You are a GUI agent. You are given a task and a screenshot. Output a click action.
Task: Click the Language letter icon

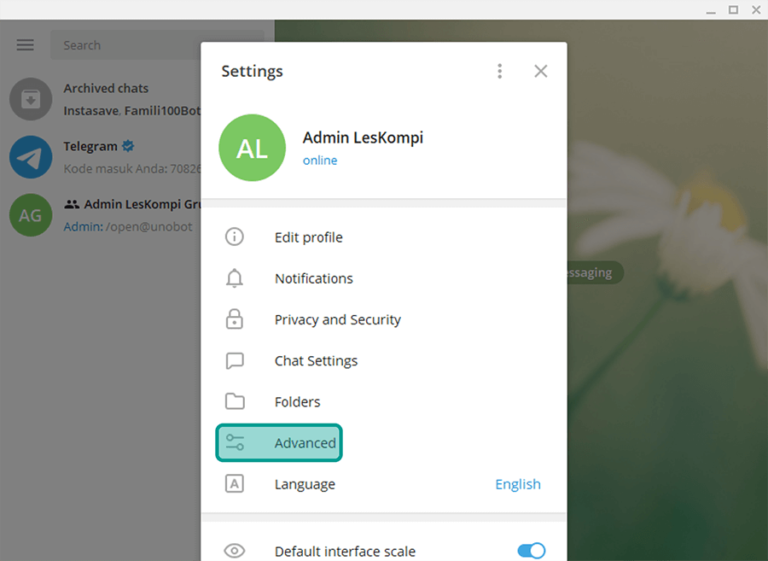(235, 484)
